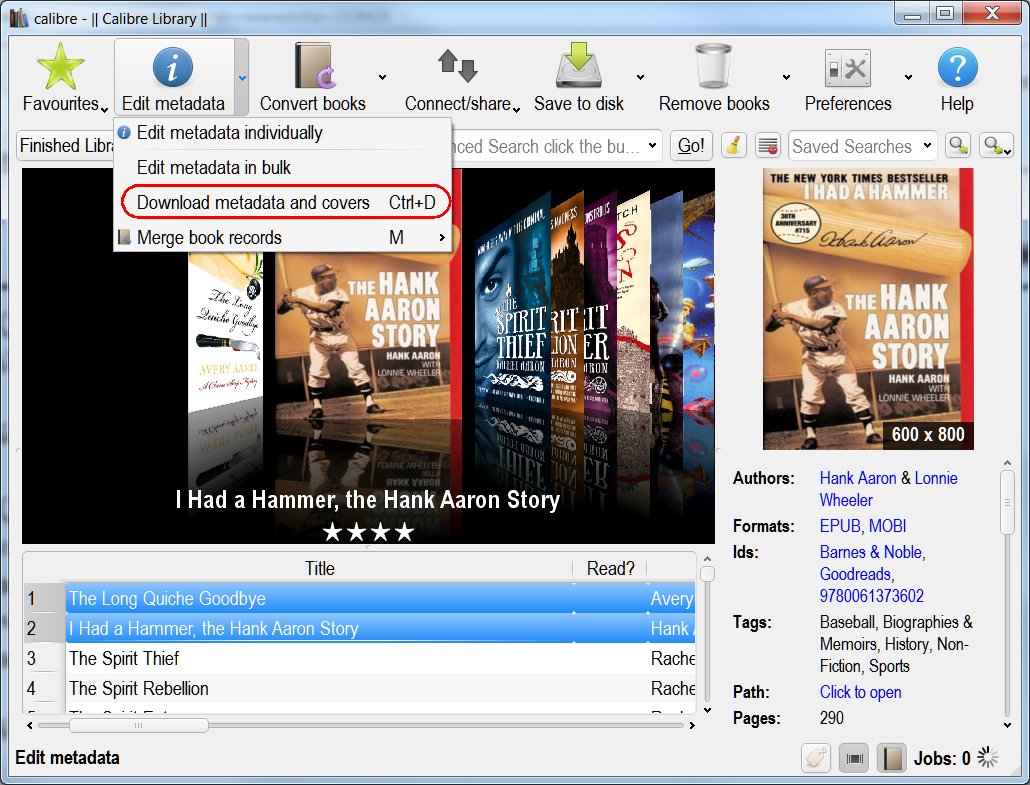This screenshot has height=785, width=1030.
Task: Open the Help question mark icon
Action: click(957, 67)
